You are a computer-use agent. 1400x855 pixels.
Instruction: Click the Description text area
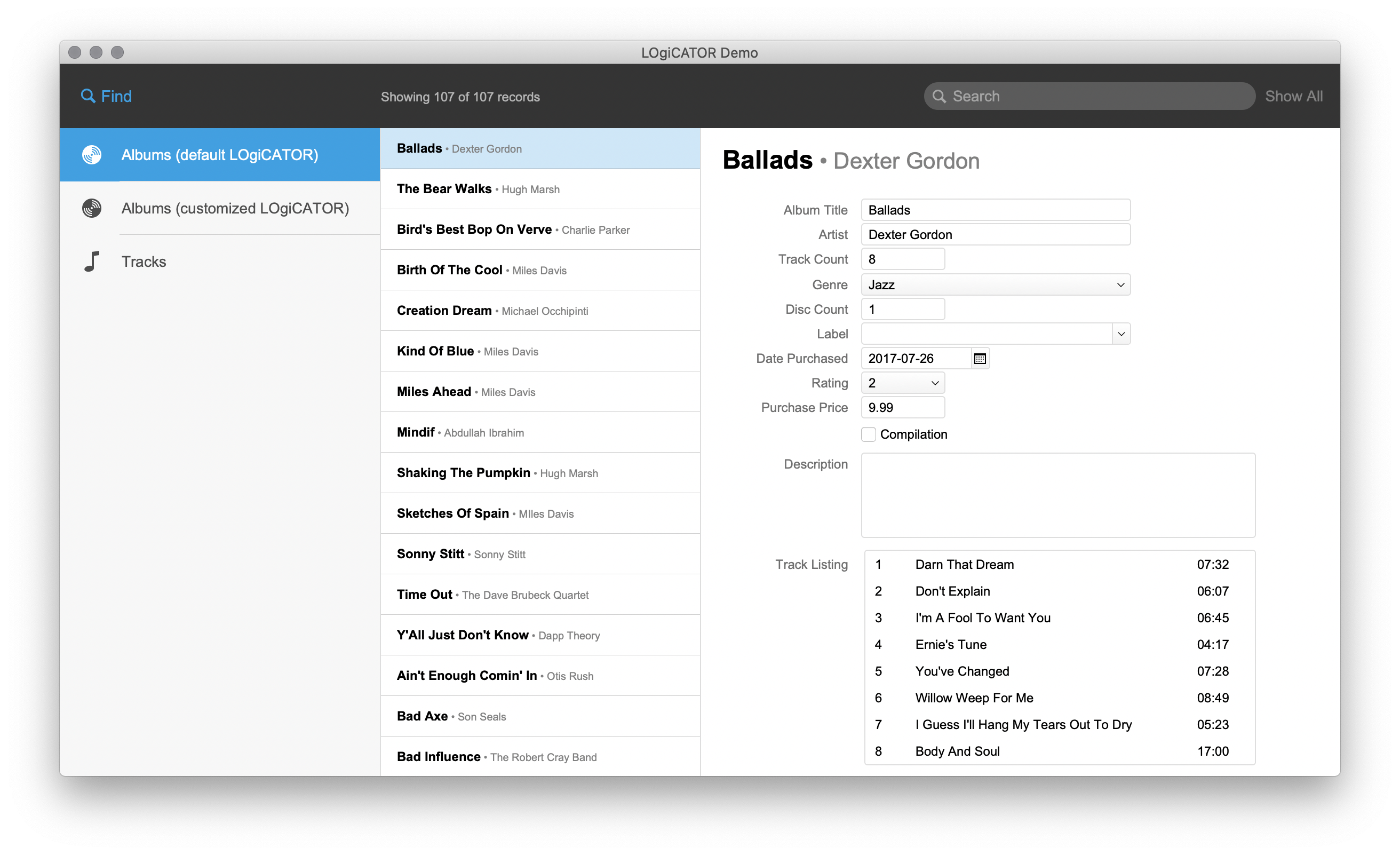click(1057, 495)
